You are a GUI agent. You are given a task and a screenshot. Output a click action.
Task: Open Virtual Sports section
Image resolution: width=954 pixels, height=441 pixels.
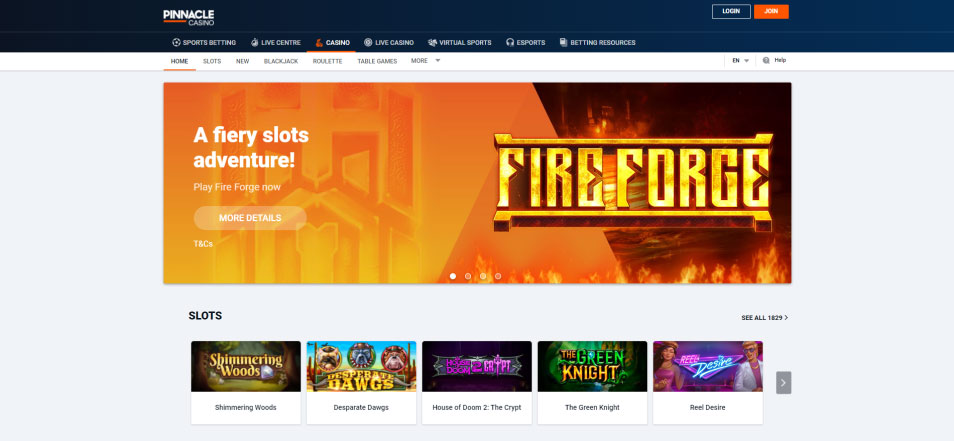pyautogui.click(x=460, y=43)
